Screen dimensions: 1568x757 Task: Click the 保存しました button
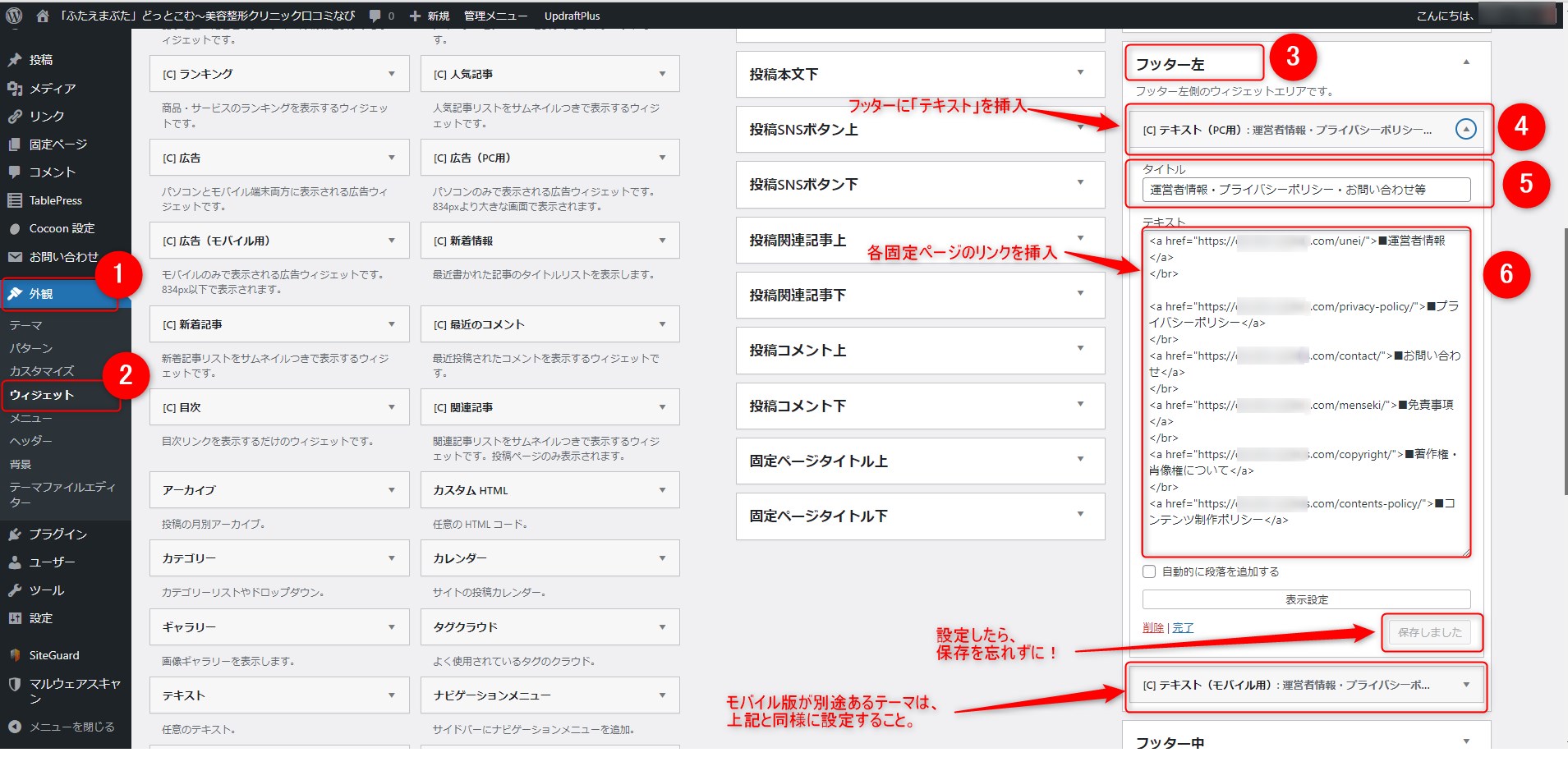click(1430, 632)
